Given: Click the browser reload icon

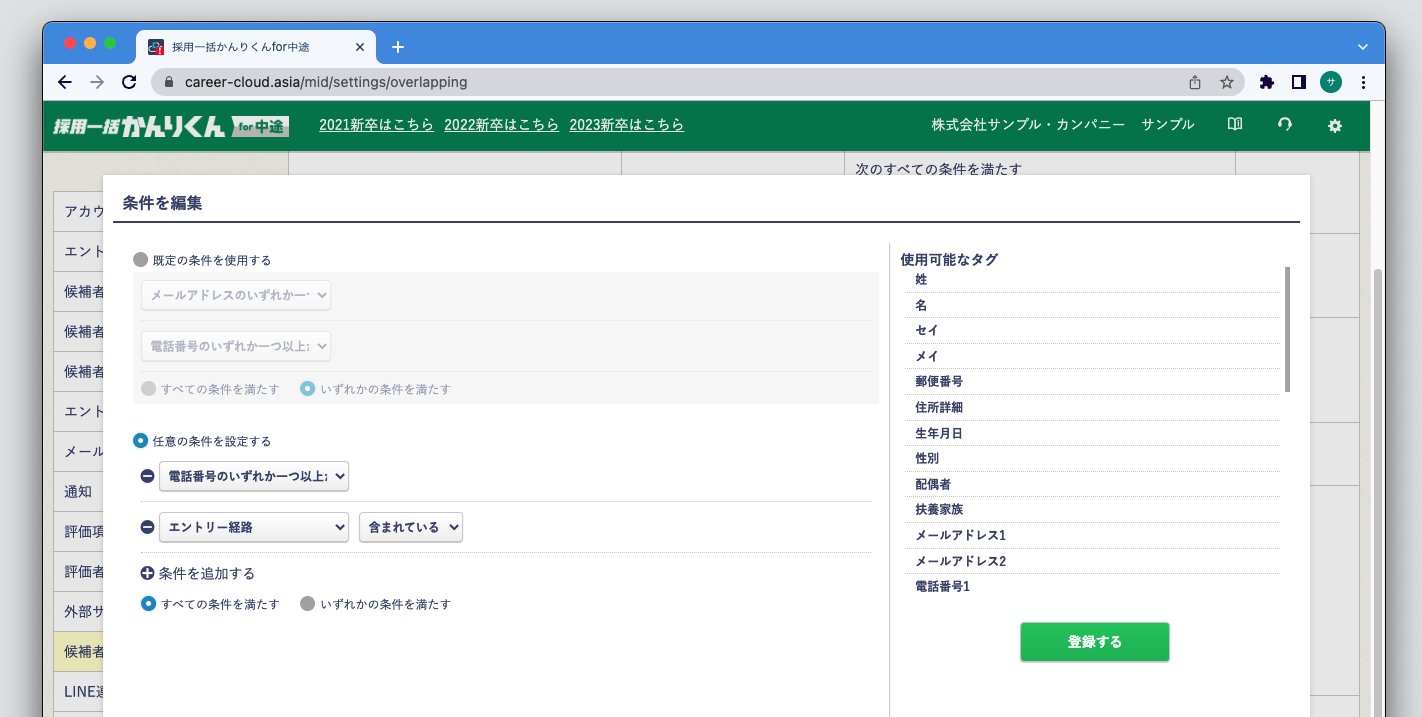Looking at the screenshot, I should [129, 82].
